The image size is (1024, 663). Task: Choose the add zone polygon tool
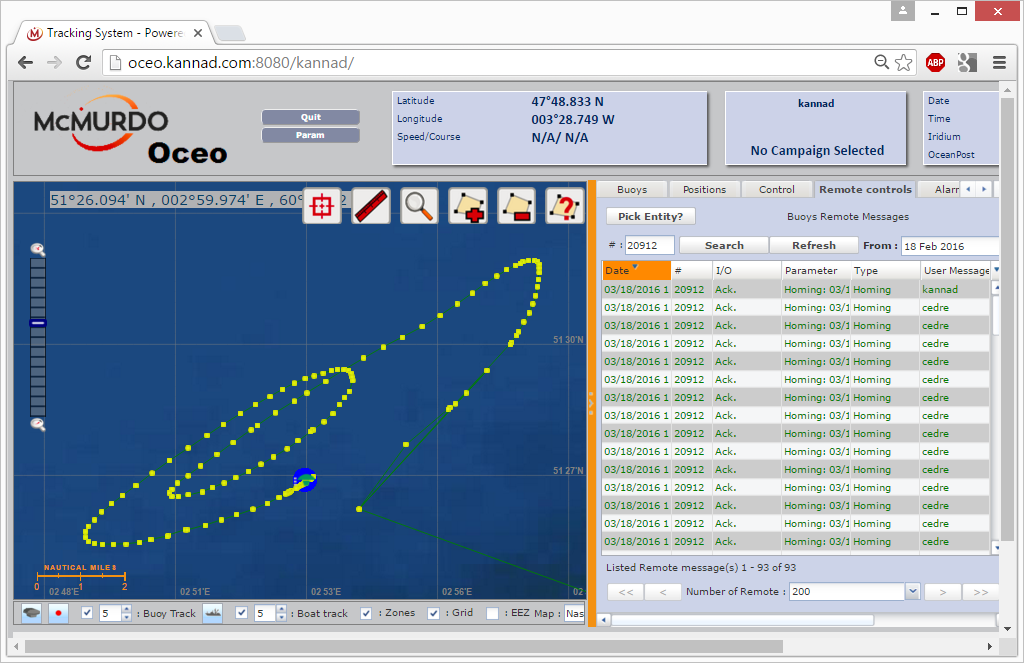point(468,206)
